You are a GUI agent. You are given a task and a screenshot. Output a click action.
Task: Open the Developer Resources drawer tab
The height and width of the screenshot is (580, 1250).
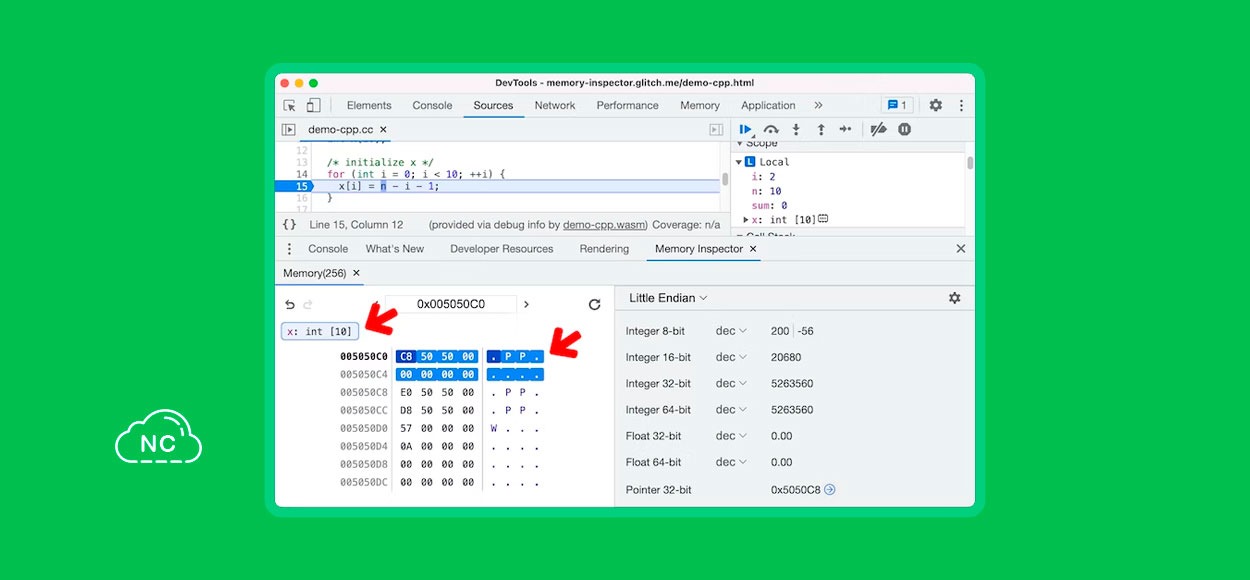coord(501,249)
